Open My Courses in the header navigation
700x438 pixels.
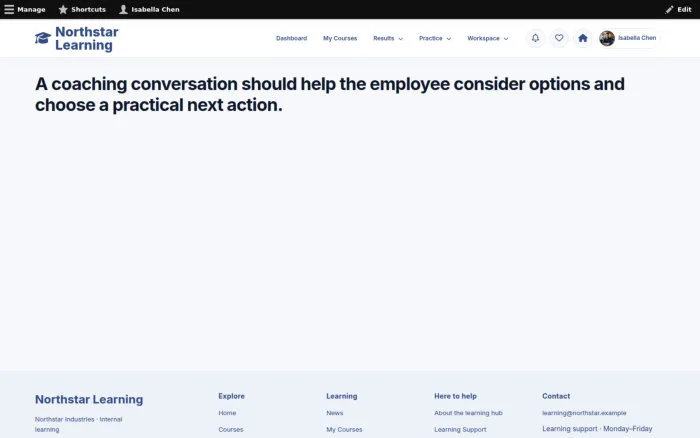(x=340, y=38)
